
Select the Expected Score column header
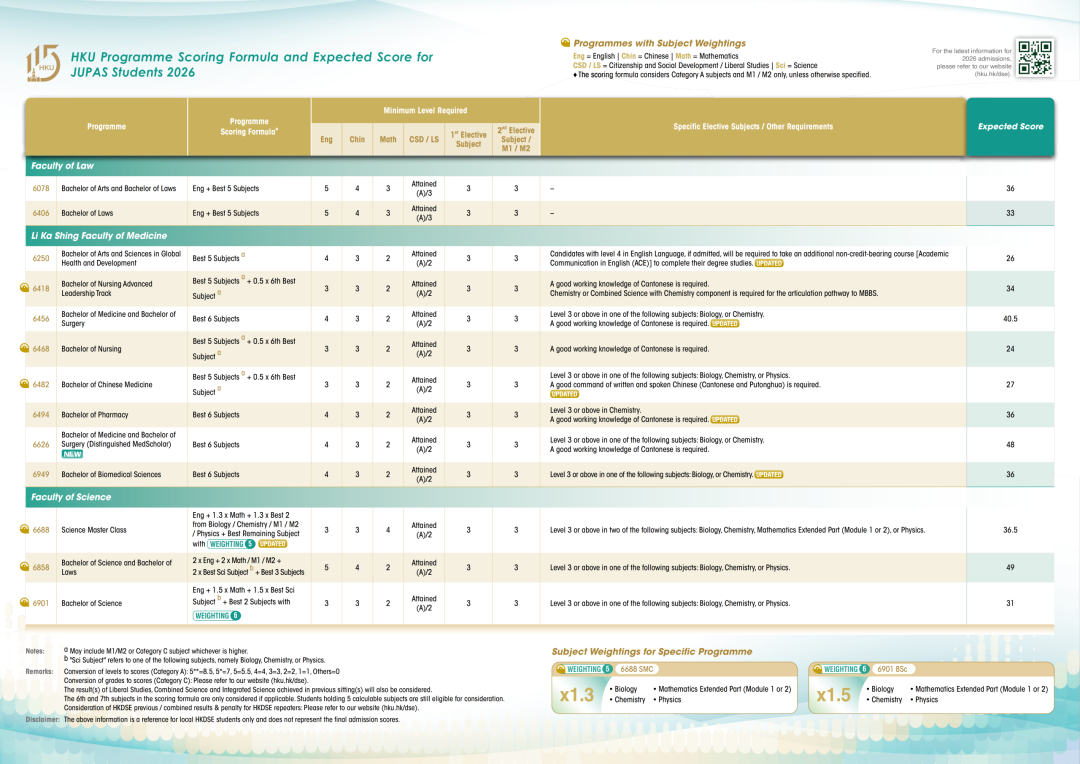[x=1010, y=126]
